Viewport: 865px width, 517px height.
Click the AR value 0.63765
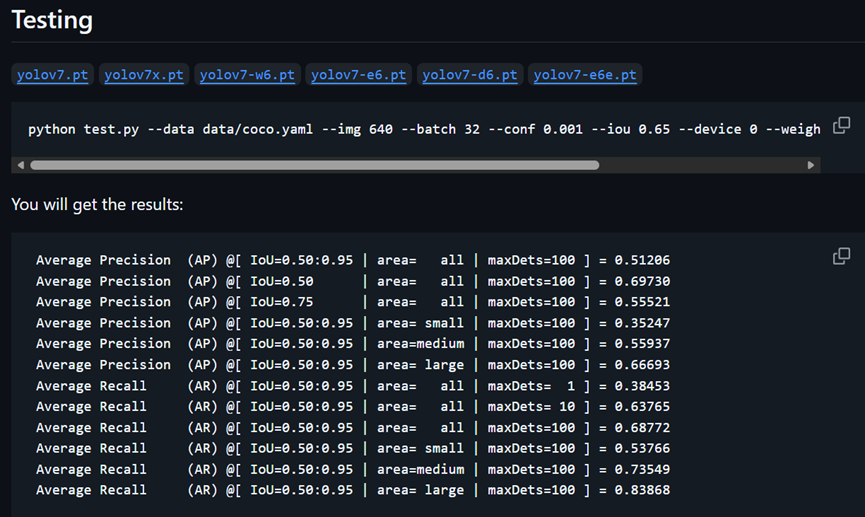click(x=642, y=407)
